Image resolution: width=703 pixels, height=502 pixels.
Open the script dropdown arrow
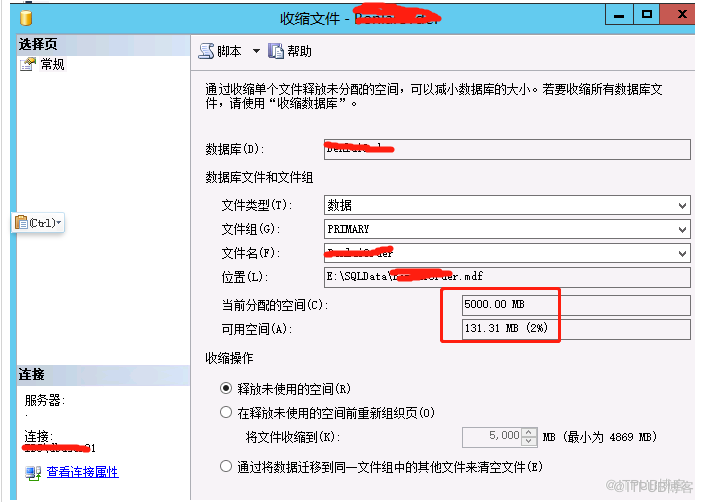tap(256, 51)
